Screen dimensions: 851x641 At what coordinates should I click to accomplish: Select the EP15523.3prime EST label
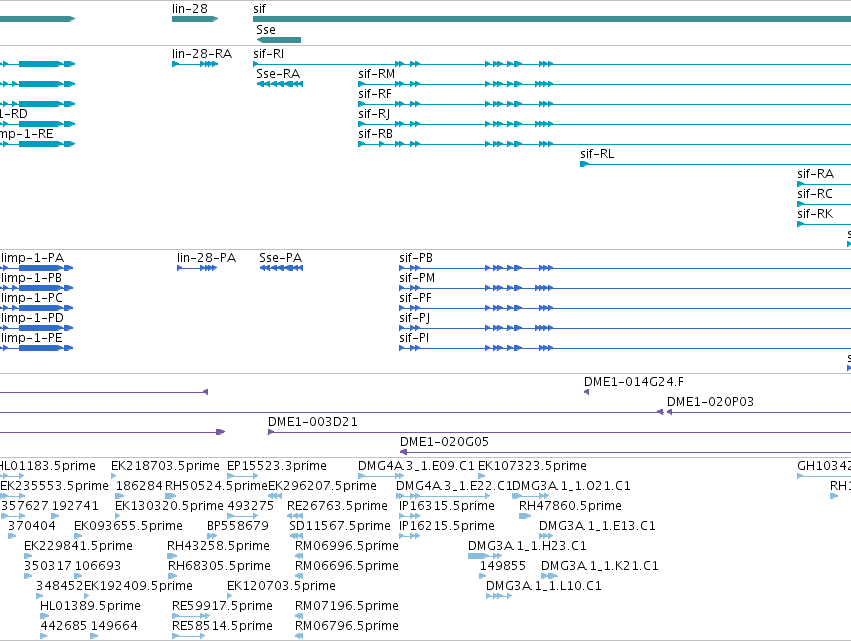click(277, 466)
